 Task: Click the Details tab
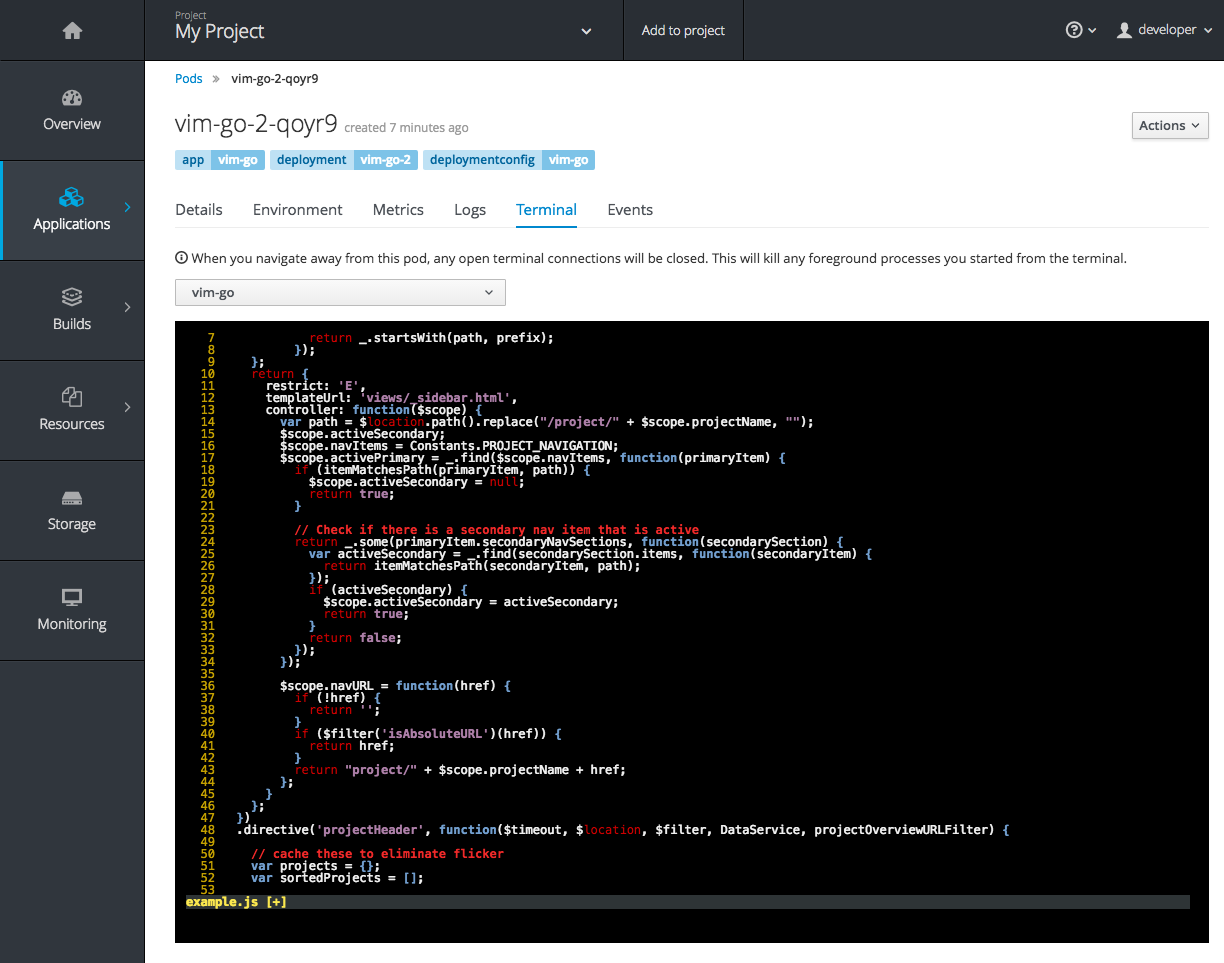click(198, 210)
